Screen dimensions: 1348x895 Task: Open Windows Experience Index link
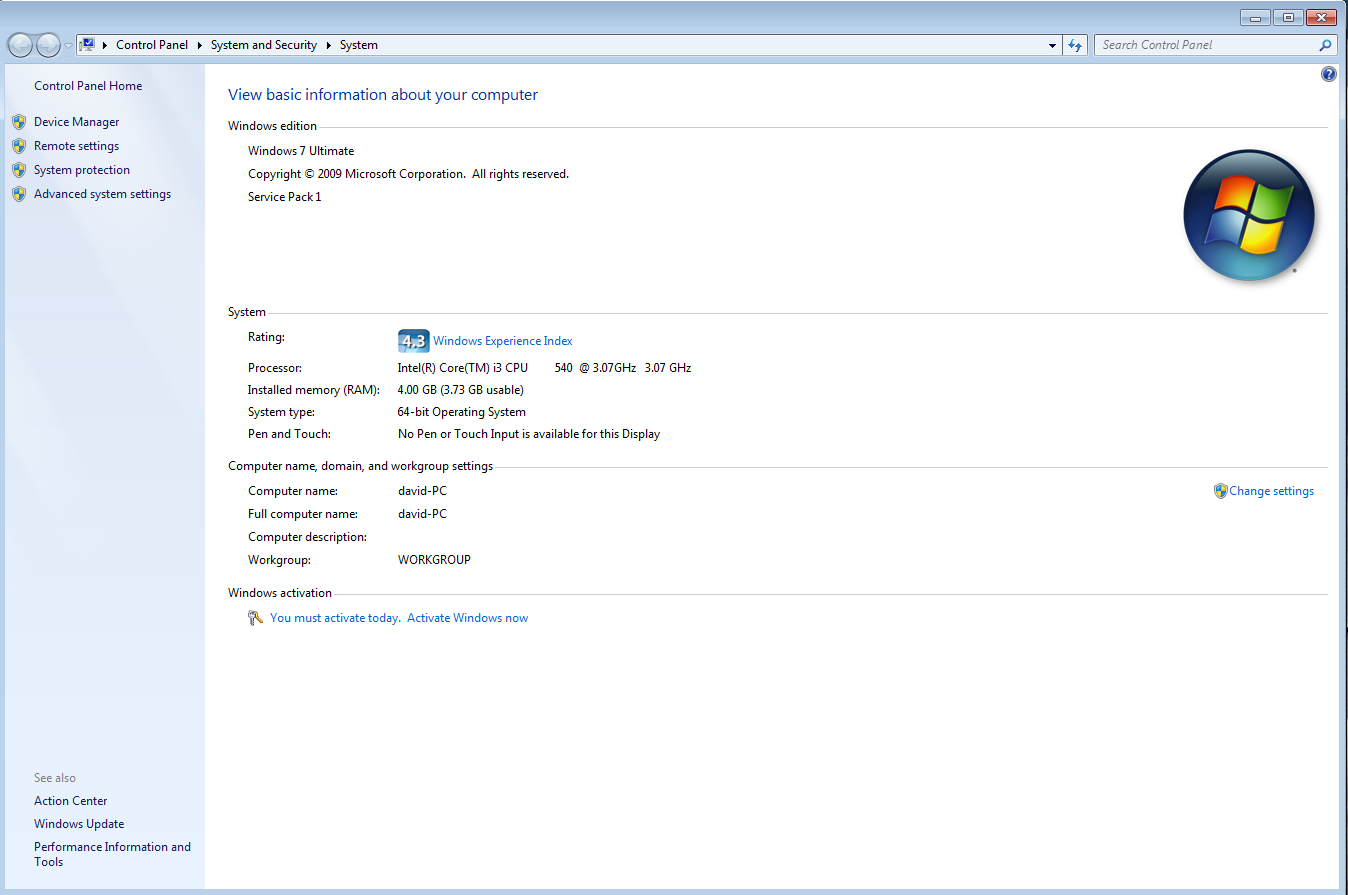coord(503,341)
